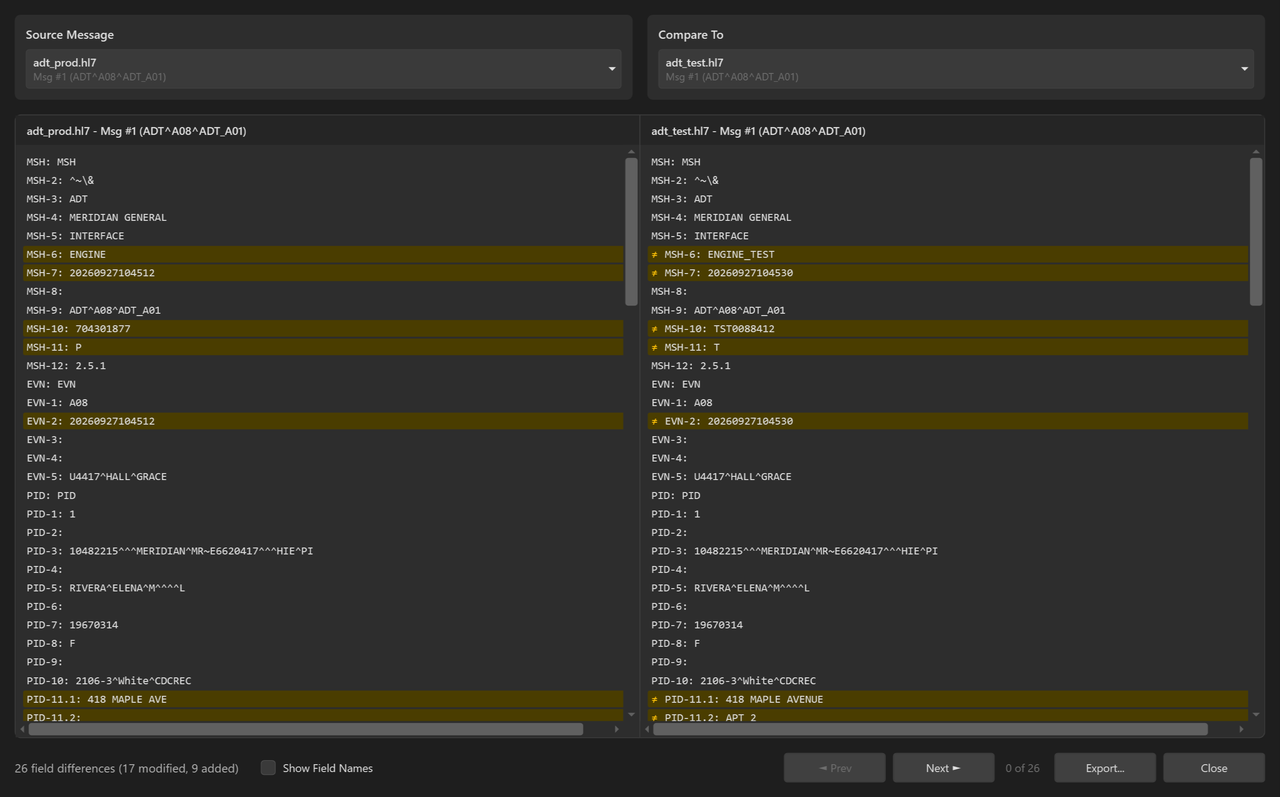
Task: Click the left pane scroll-up arrow
Action: click(631, 152)
